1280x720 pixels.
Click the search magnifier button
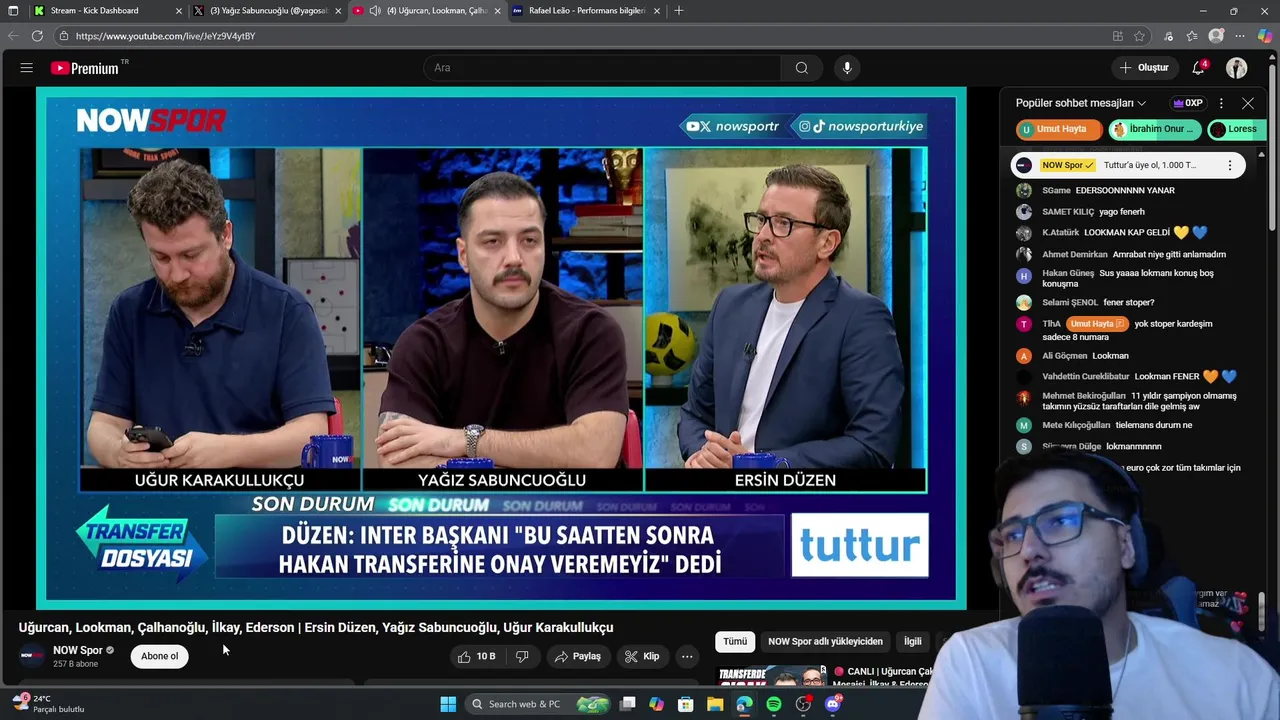pyautogui.click(x=801, y=68)
